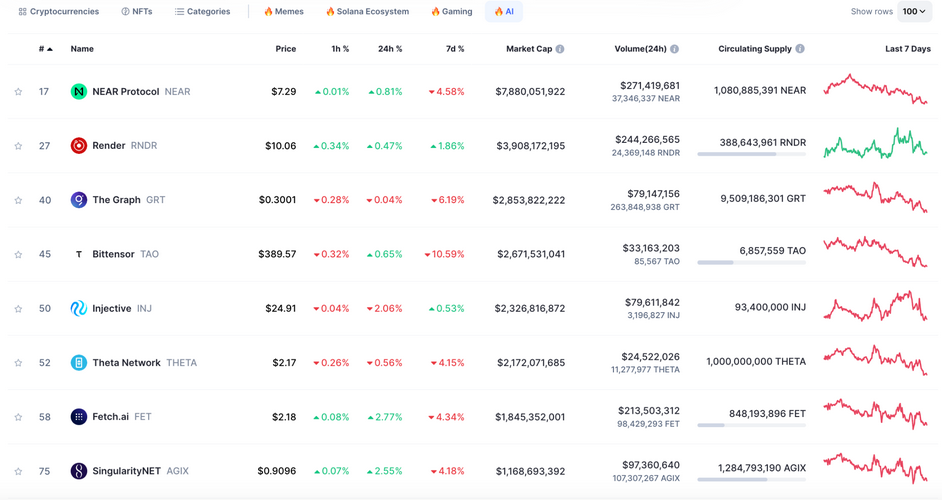Open the Bittensor coin name link
Image resolution: width=942 pixels, height=500 pixels.
point(113,254)
